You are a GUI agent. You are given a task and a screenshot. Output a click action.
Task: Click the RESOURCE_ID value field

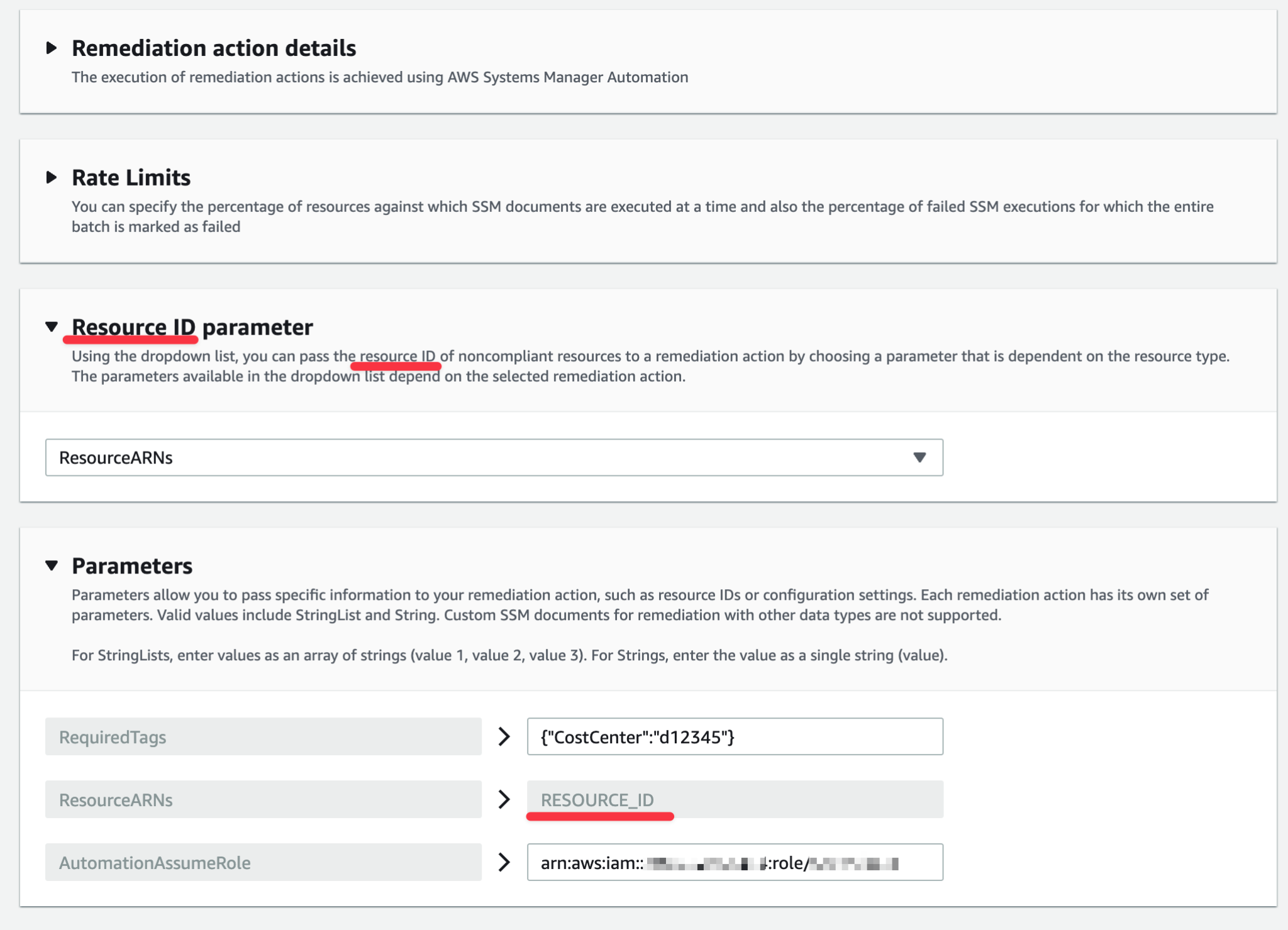(x=736, y=799)
